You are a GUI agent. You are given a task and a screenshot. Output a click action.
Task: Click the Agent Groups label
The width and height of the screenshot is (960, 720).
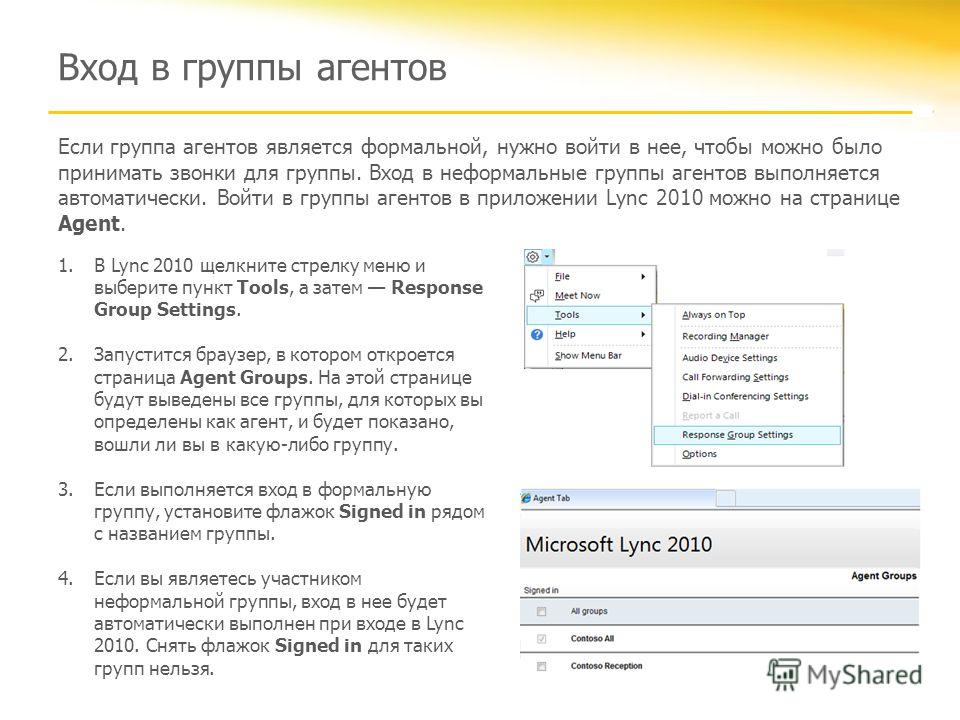(883, 576)
